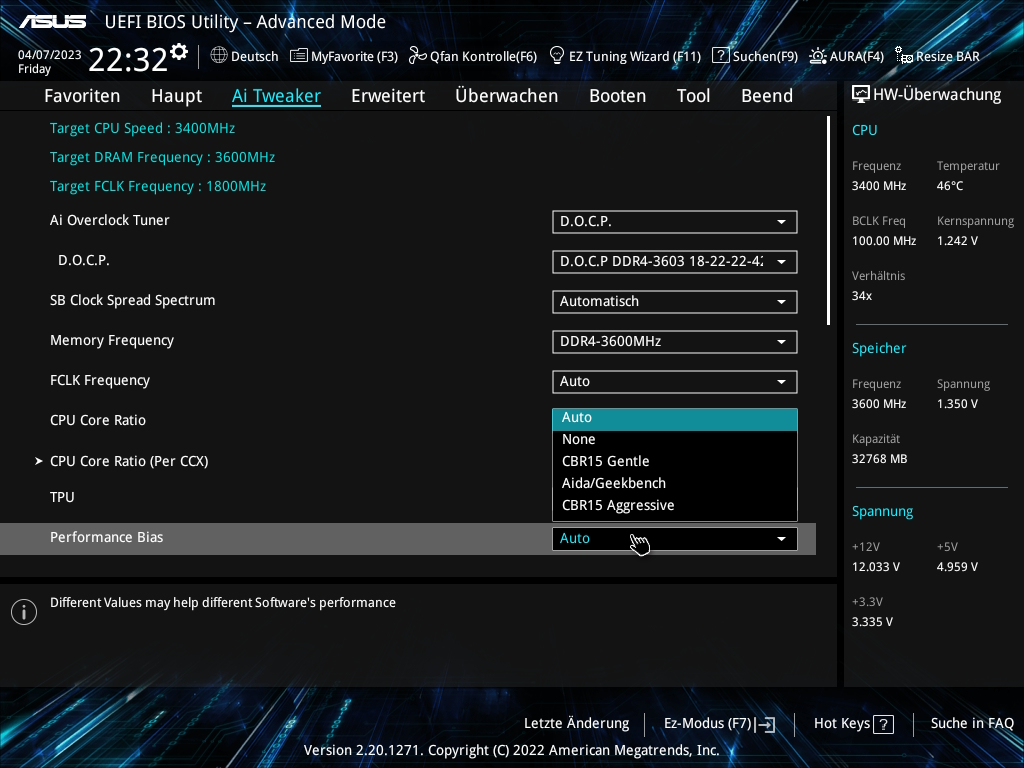Open the Beend exit tab
Image resolution: width=1024 pixels, height=768 pixels.
[767, 96]
